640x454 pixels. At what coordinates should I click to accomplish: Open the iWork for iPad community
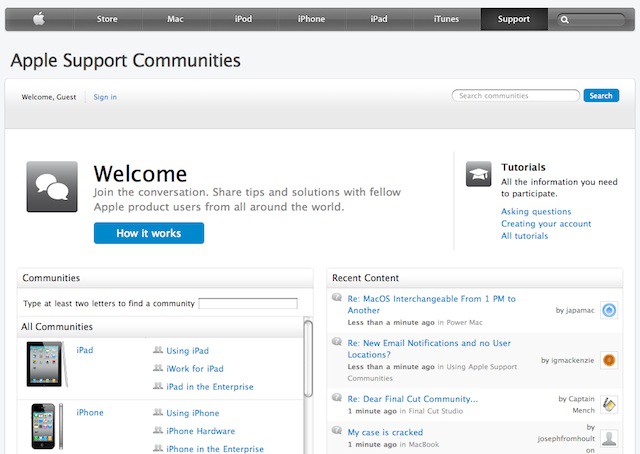pos(195,369)
